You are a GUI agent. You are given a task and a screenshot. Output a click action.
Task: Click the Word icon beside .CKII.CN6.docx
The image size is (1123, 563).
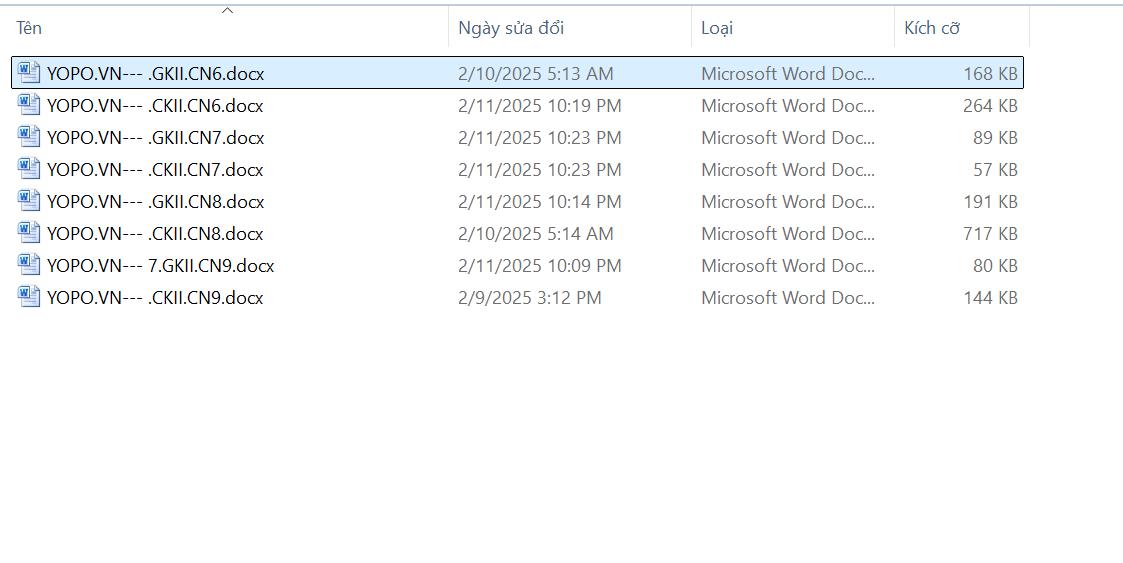29,105
